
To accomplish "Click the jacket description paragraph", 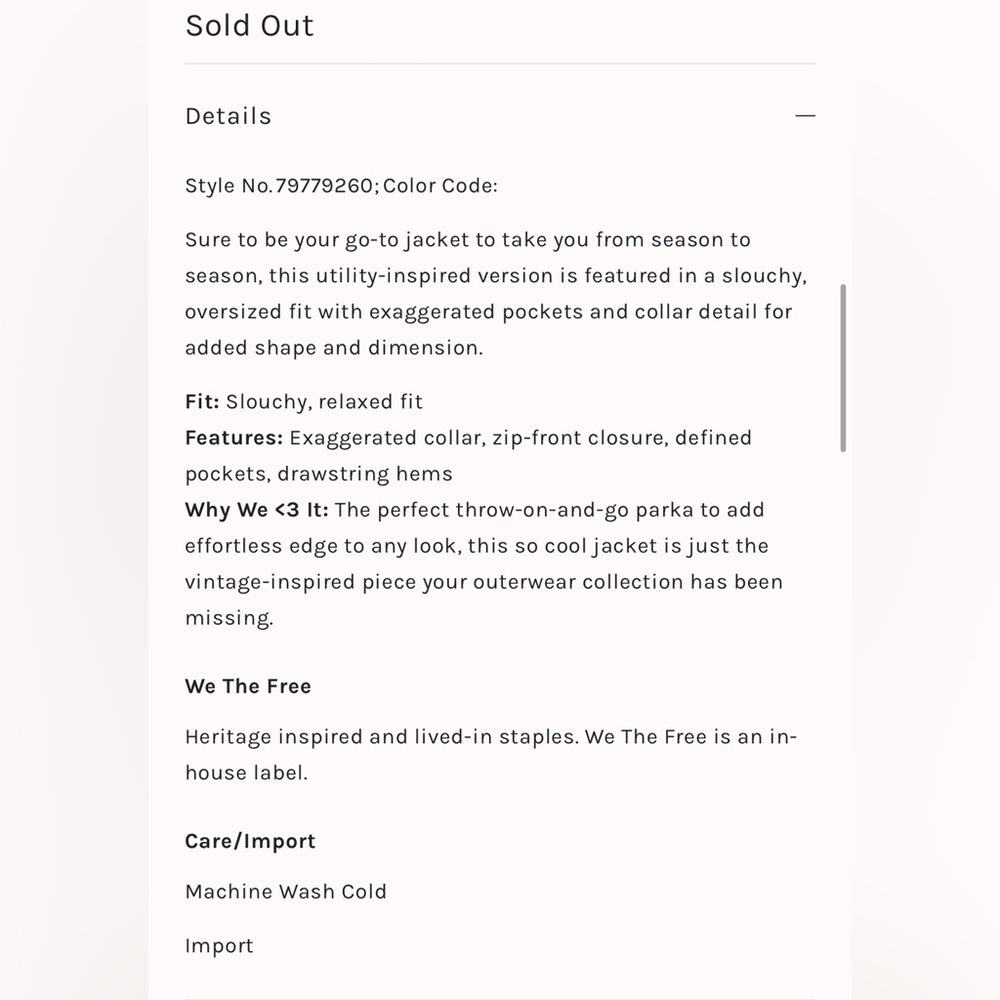I will [x=496, y=294].
